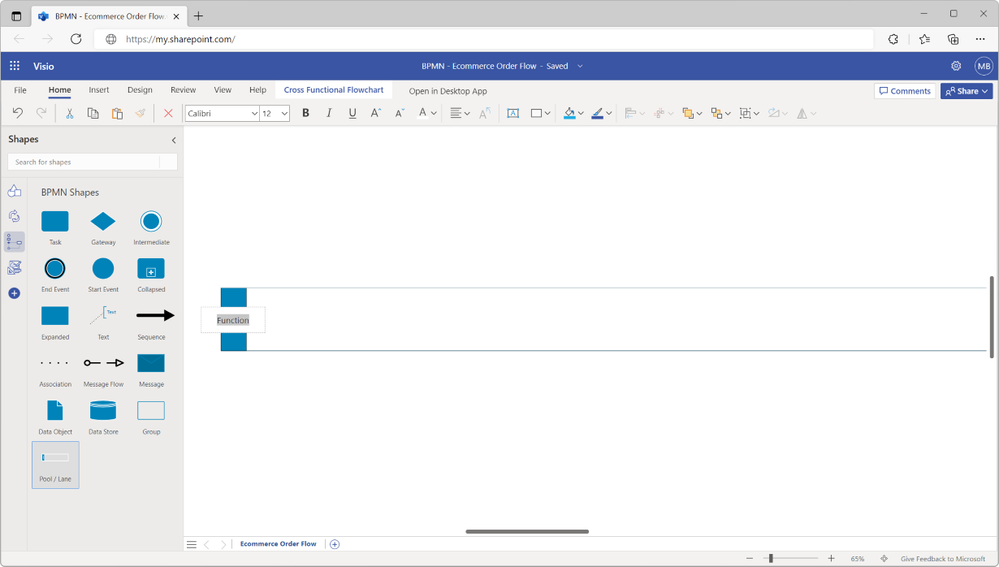Image resolution: width=999 pixels, height=567 pixels.
Task: Switch to the Design tab
Action: 140,90
